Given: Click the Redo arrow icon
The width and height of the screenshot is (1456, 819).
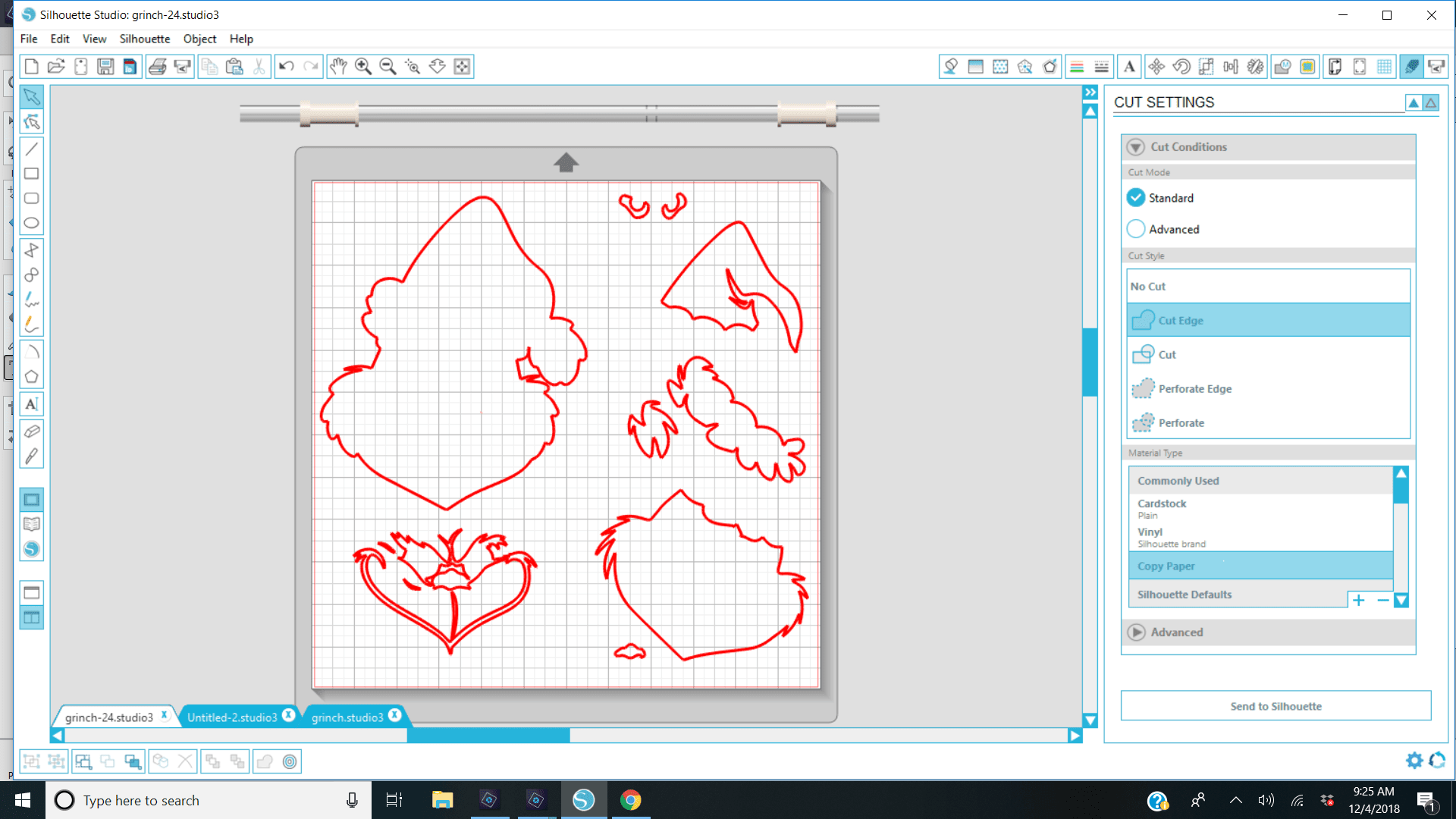Looking at the screenshot, I should click(x=311, y=67).
